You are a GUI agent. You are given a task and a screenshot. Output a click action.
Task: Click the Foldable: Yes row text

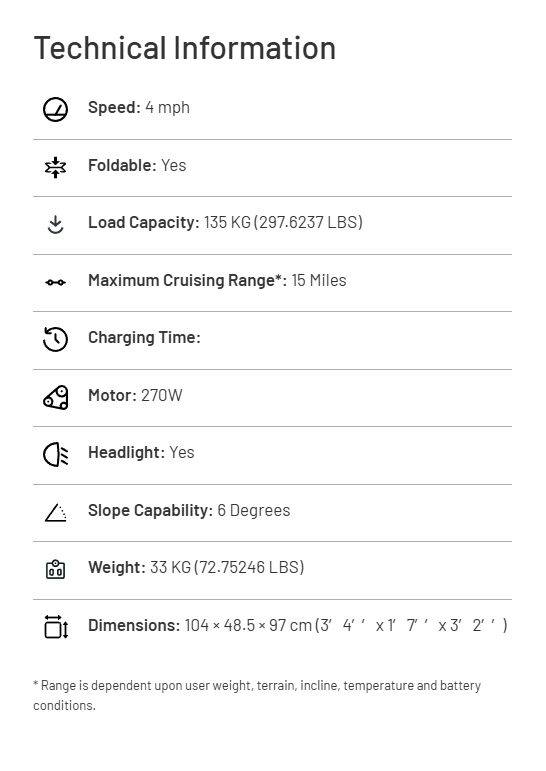click(137, 166)
